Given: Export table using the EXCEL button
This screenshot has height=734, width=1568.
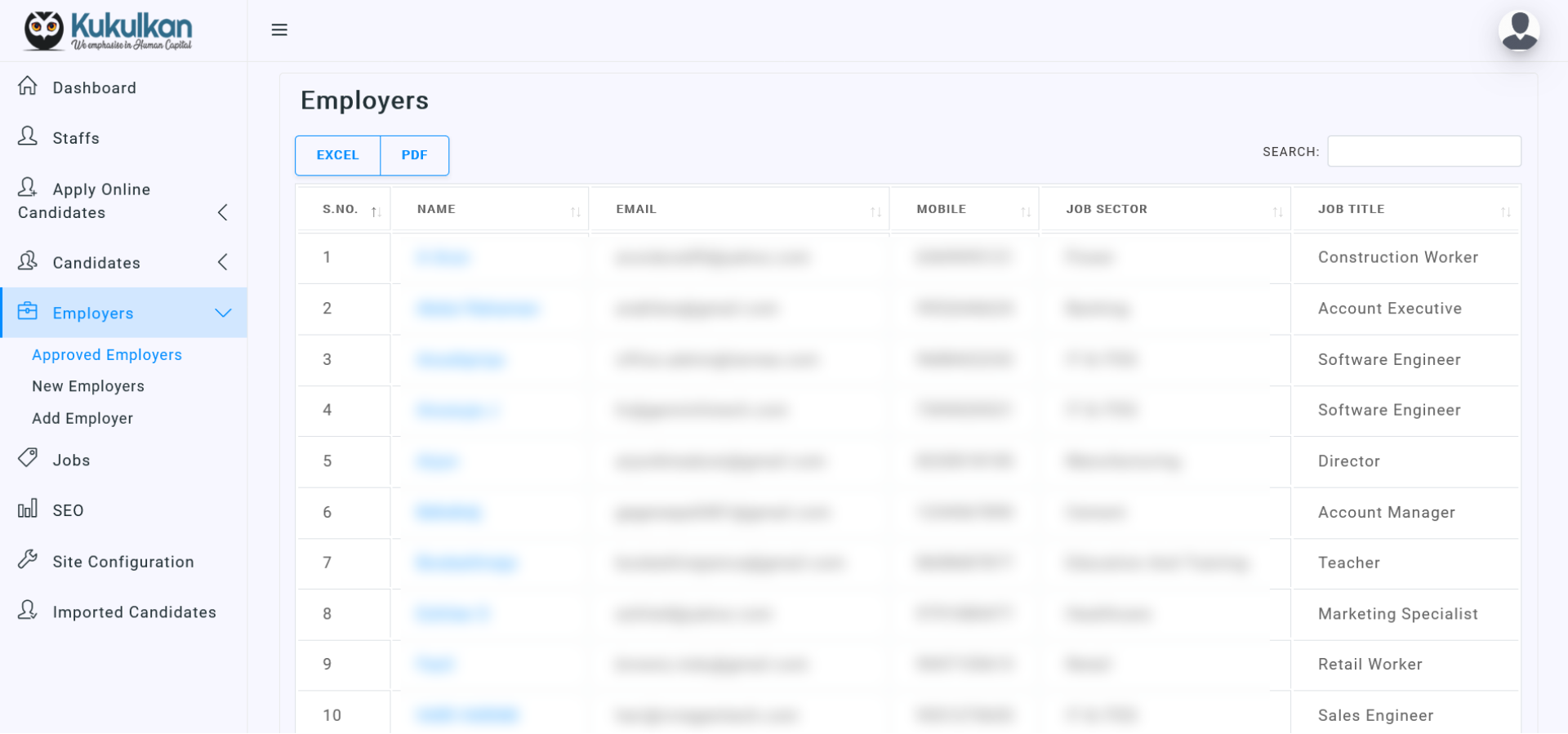Looking at the screenshot, I should 337,155.
